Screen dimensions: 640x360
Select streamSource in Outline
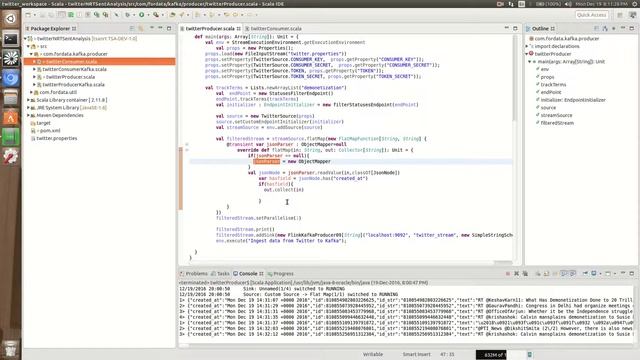(x=556, y=115)
